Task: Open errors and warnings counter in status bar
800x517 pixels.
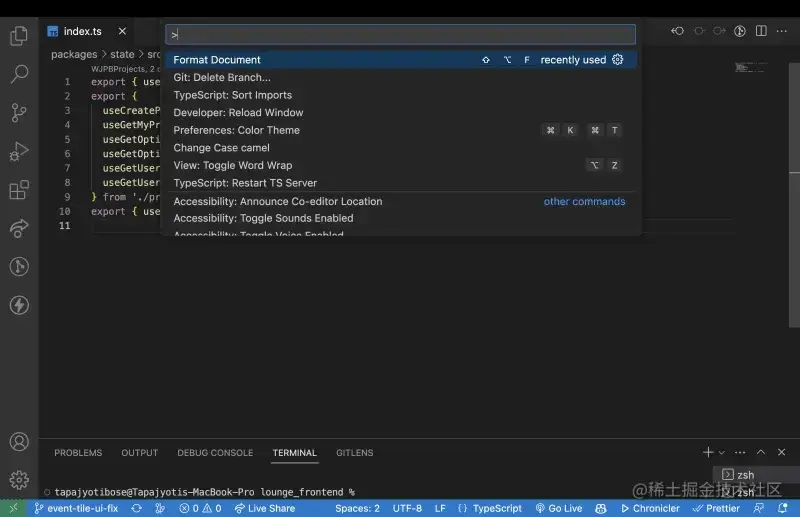Action: pyautogui.click(x=201, y=508)
